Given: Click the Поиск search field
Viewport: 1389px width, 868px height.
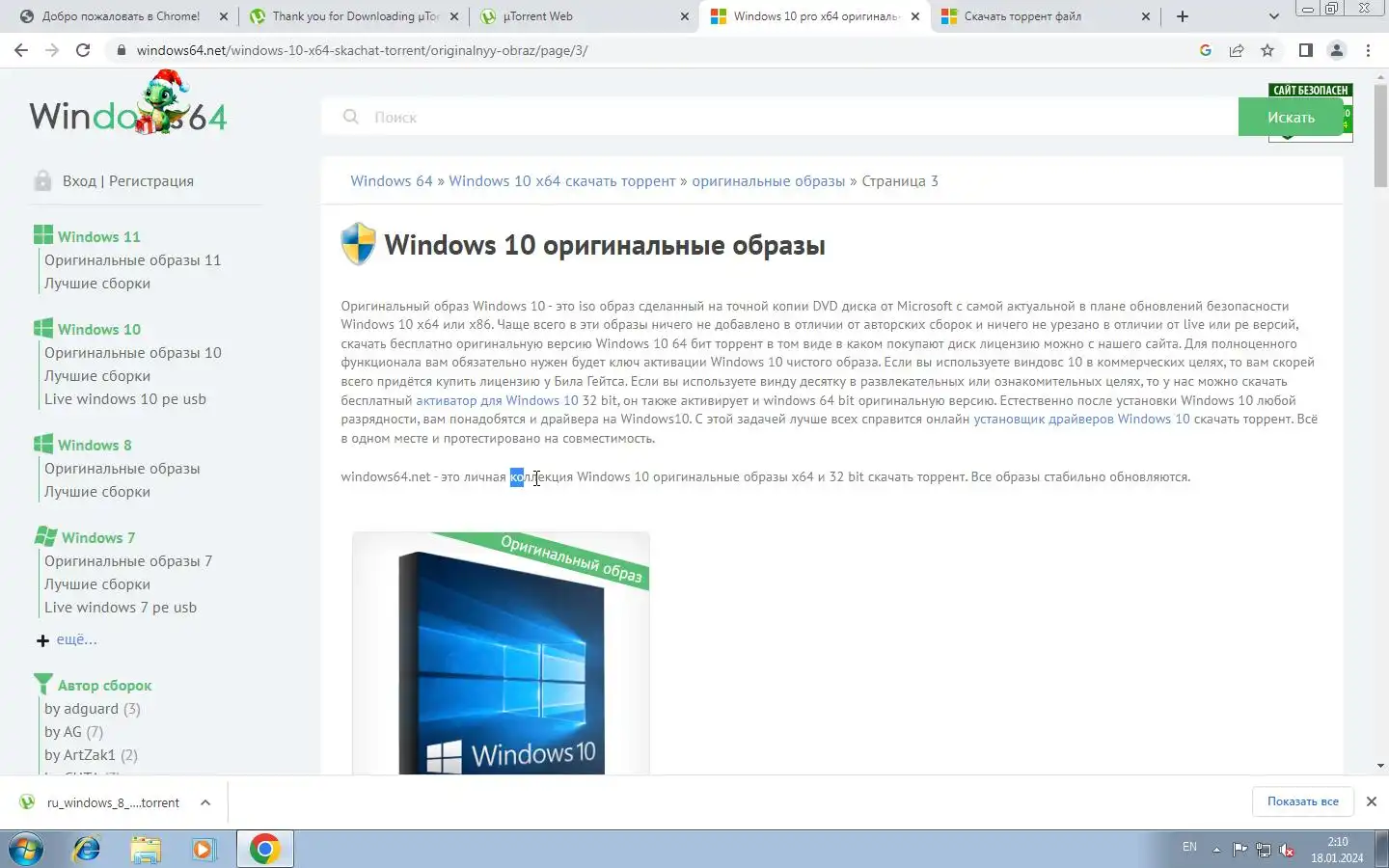Looking at the screenshot, I should (x=779, y=117).
